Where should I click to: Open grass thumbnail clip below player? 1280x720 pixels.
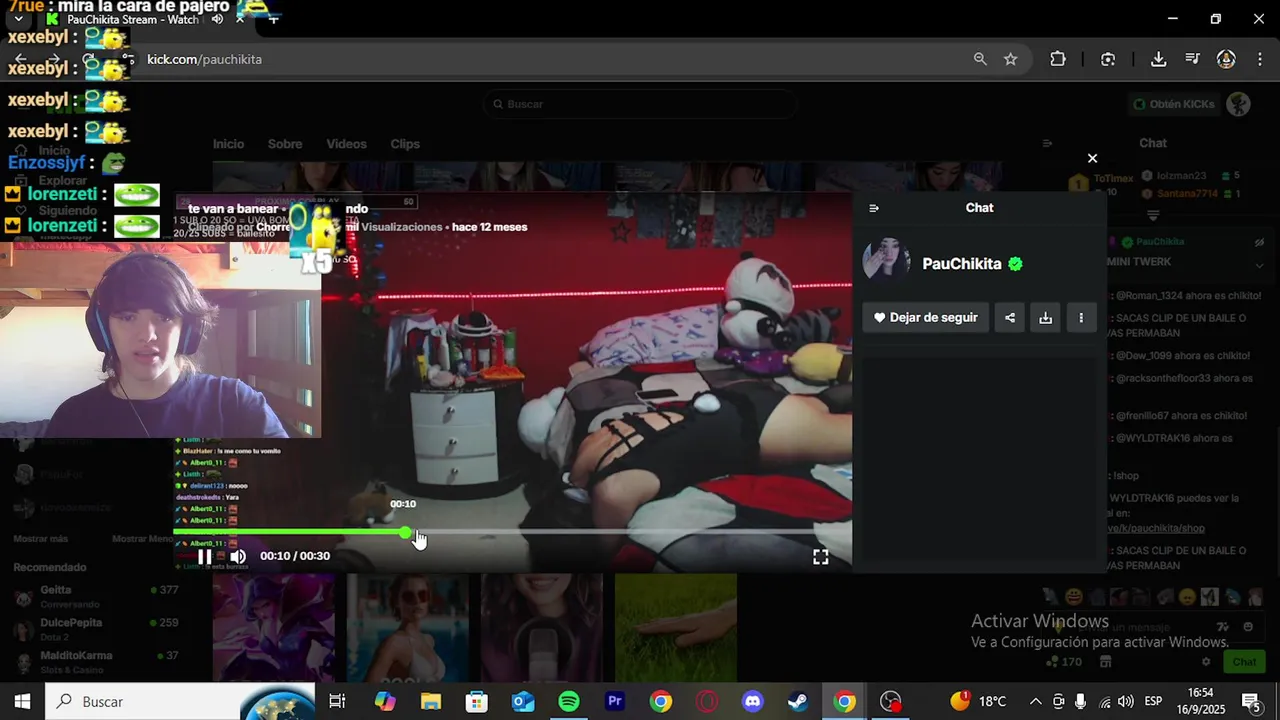(676, 627)
